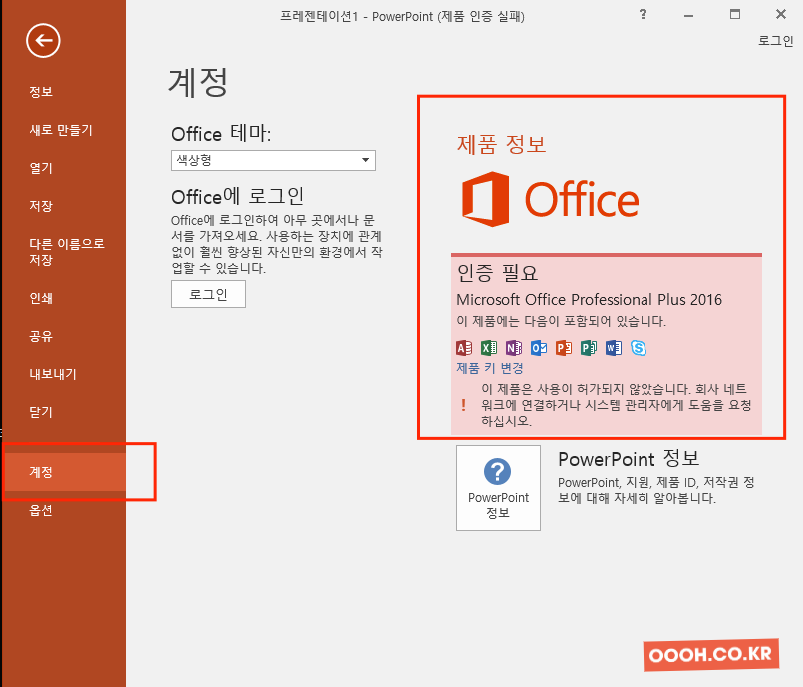Image resolution: width=803 pixels, height=687 pixels.
Task: Close the PowerPoint window
Action: click(x=780, y=14)
